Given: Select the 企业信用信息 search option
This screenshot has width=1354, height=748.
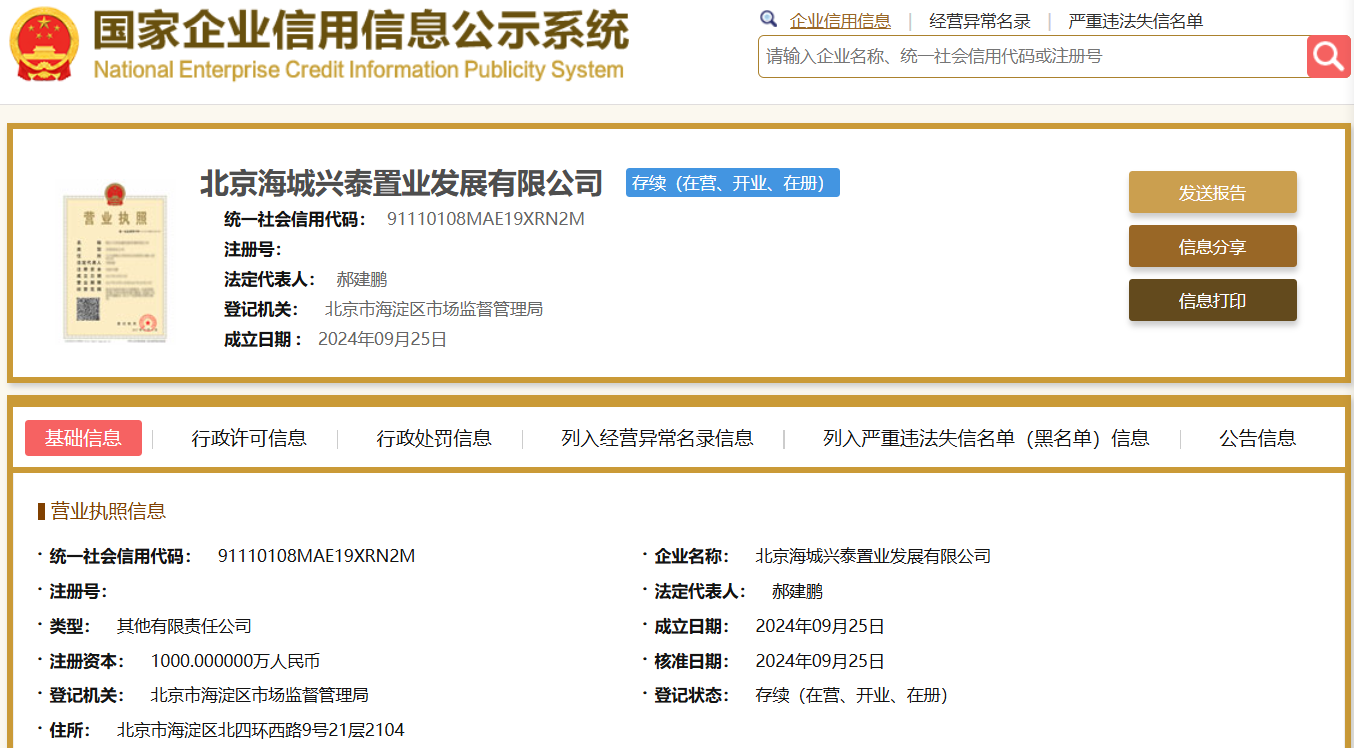Looking at the screenshot, I should (840, 21).
